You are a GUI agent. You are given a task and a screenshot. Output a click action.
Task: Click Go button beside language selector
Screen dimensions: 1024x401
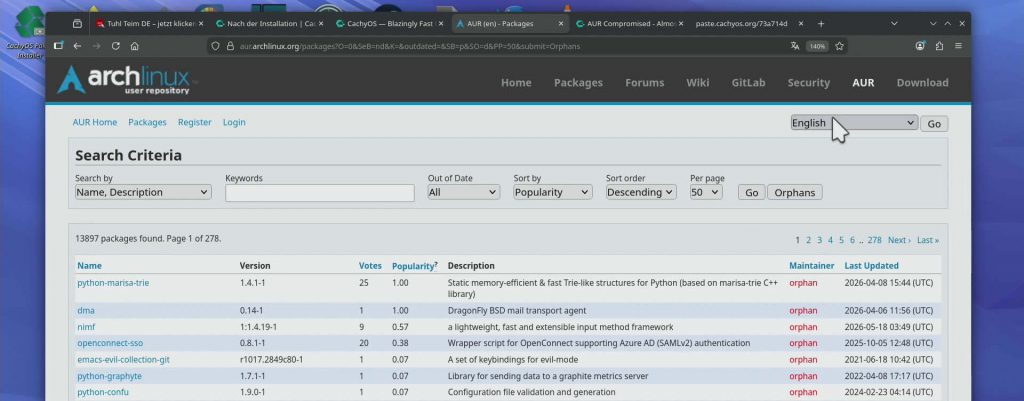click(934, 123)
